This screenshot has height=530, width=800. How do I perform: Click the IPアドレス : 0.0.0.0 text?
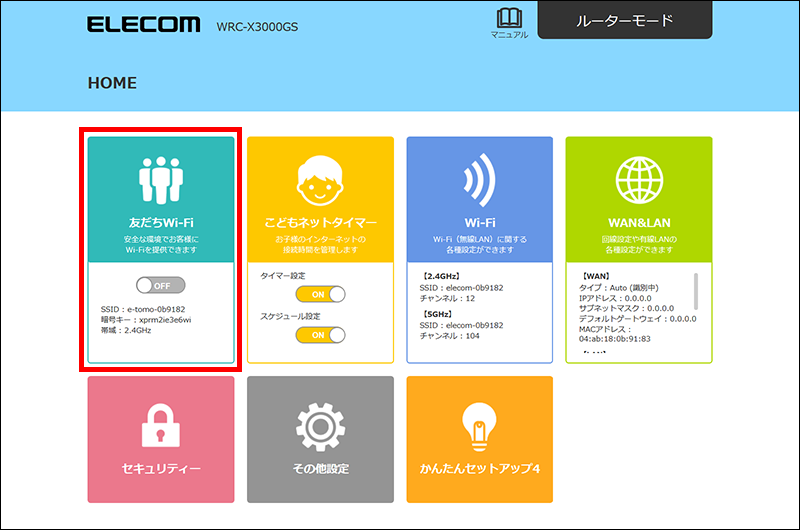coord(615,298)
